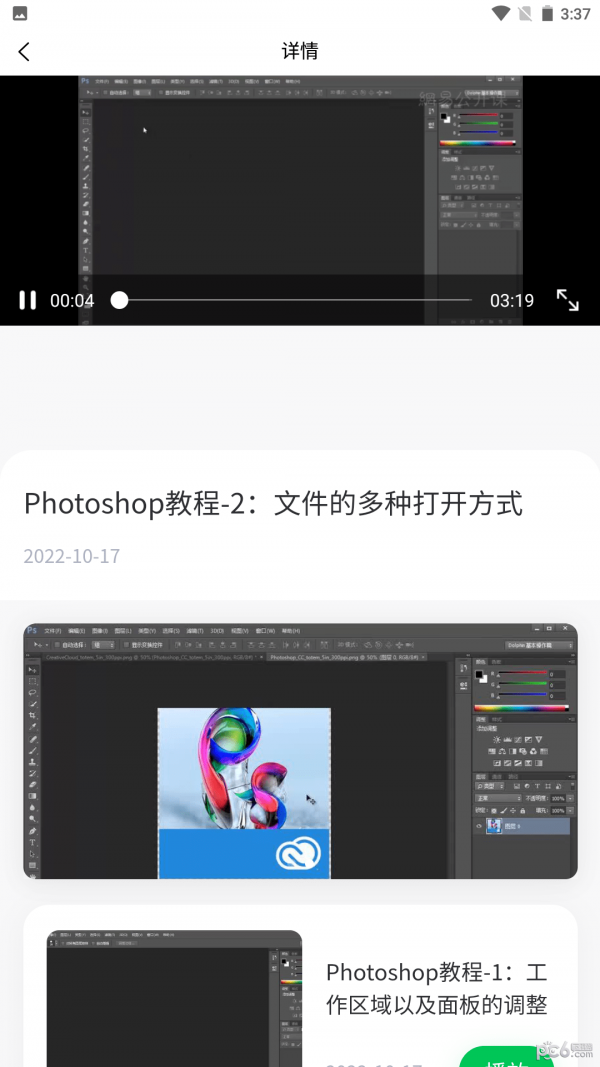Tap the picture notification icon in status bar

[x=20, y=14]
